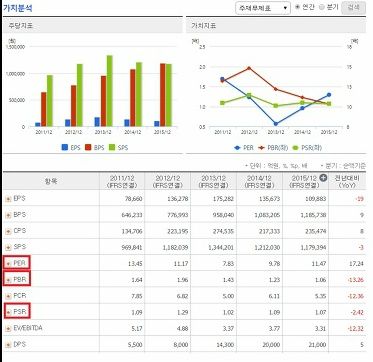
Task: Click the BPS value 646,233
Action: tap(132, 215)
